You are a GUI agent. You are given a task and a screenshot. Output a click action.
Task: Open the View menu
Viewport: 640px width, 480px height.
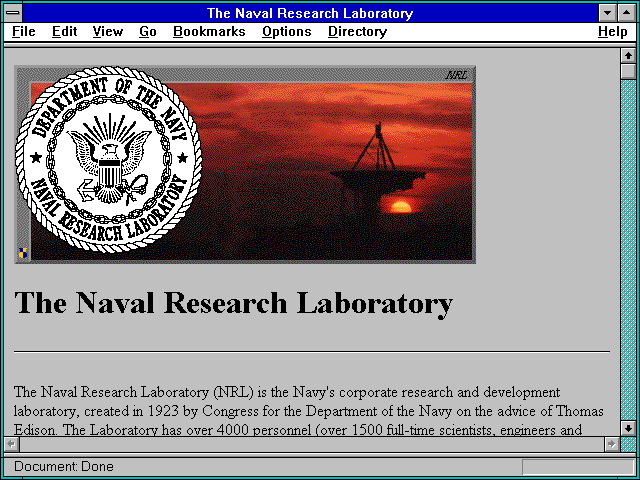pyautogui.click(x=107, y=32)
